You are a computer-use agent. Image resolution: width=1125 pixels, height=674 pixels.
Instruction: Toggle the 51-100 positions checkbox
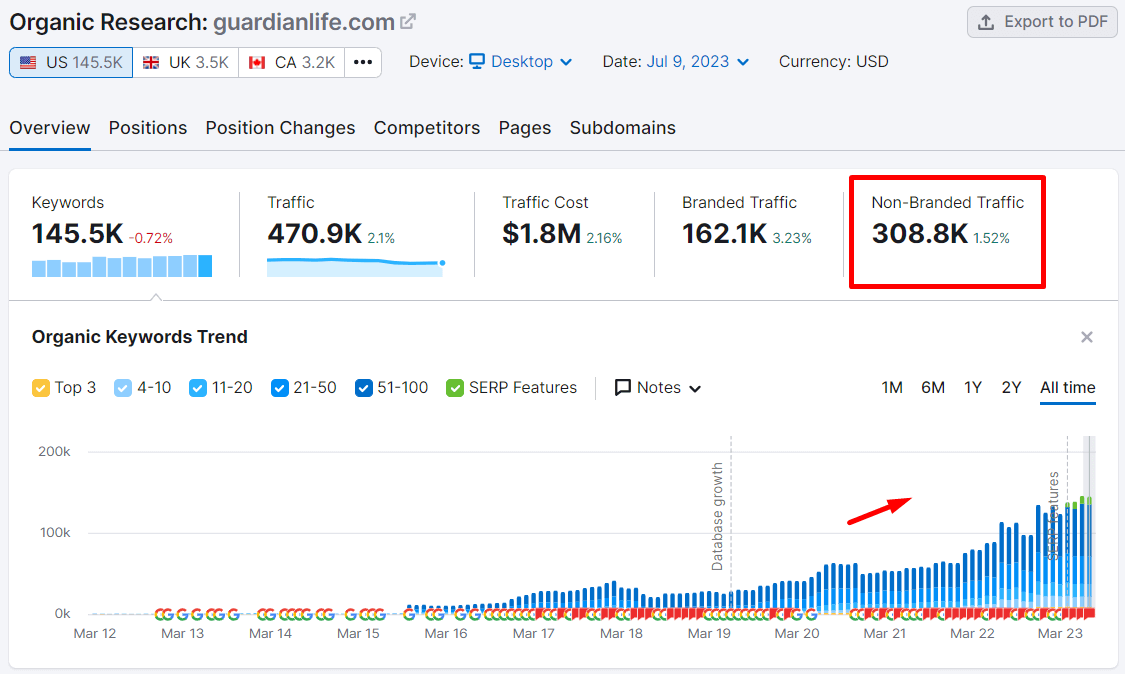click(x=364, y=388)
